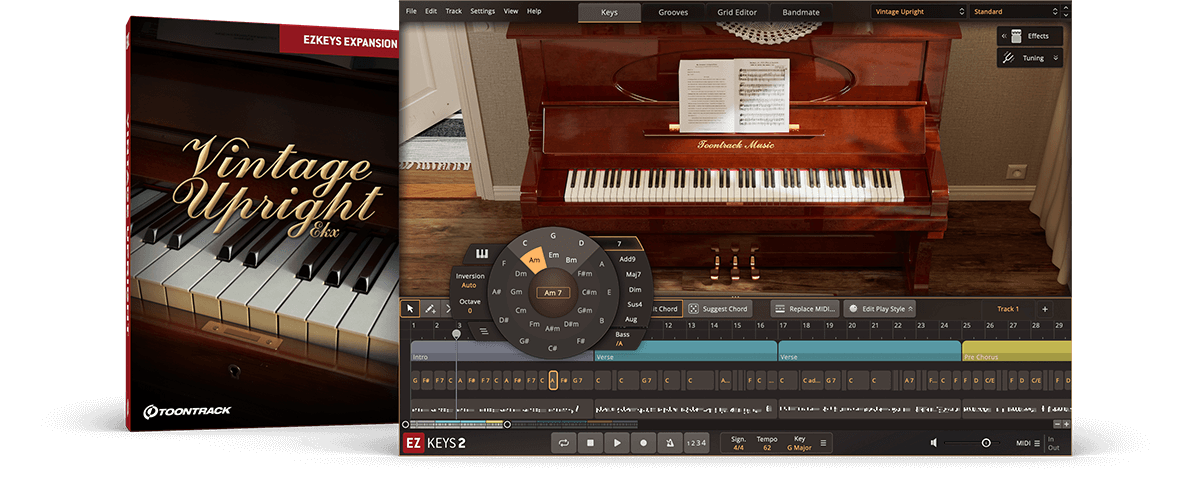The height and width of the screenshot is (488, 1200).
Task: Click the piano keyboard icon on chord wheel
Action: [x=481, y=253]
